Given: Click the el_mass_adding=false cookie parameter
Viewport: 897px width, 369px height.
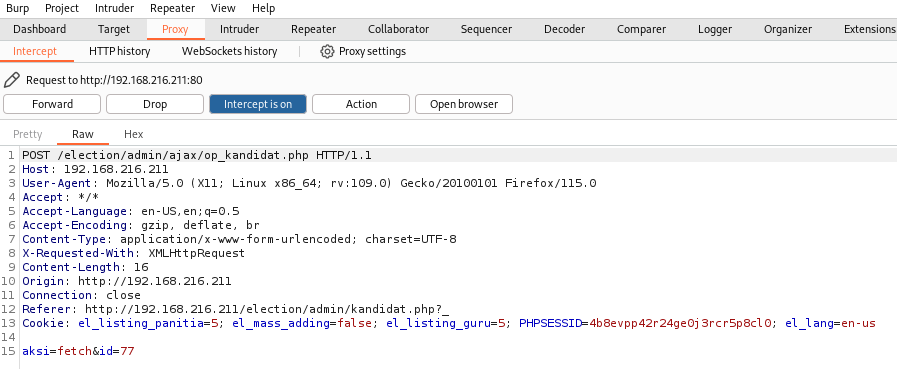Looking at the screenshot, I should click(302, 323).
